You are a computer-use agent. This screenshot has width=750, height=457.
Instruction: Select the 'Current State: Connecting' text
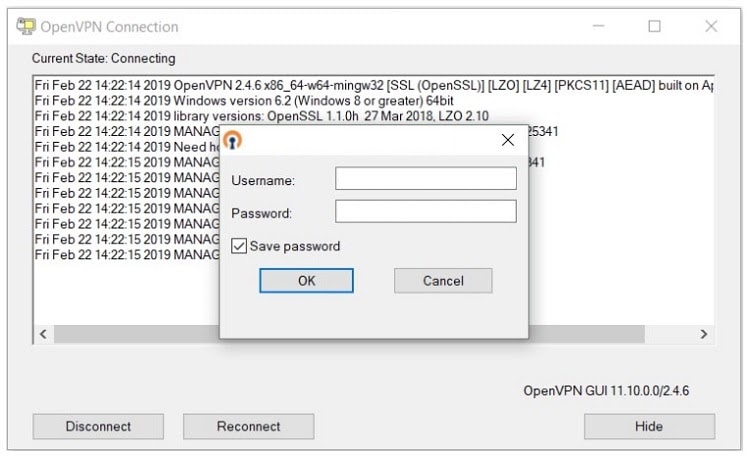(x=104, y=58)
